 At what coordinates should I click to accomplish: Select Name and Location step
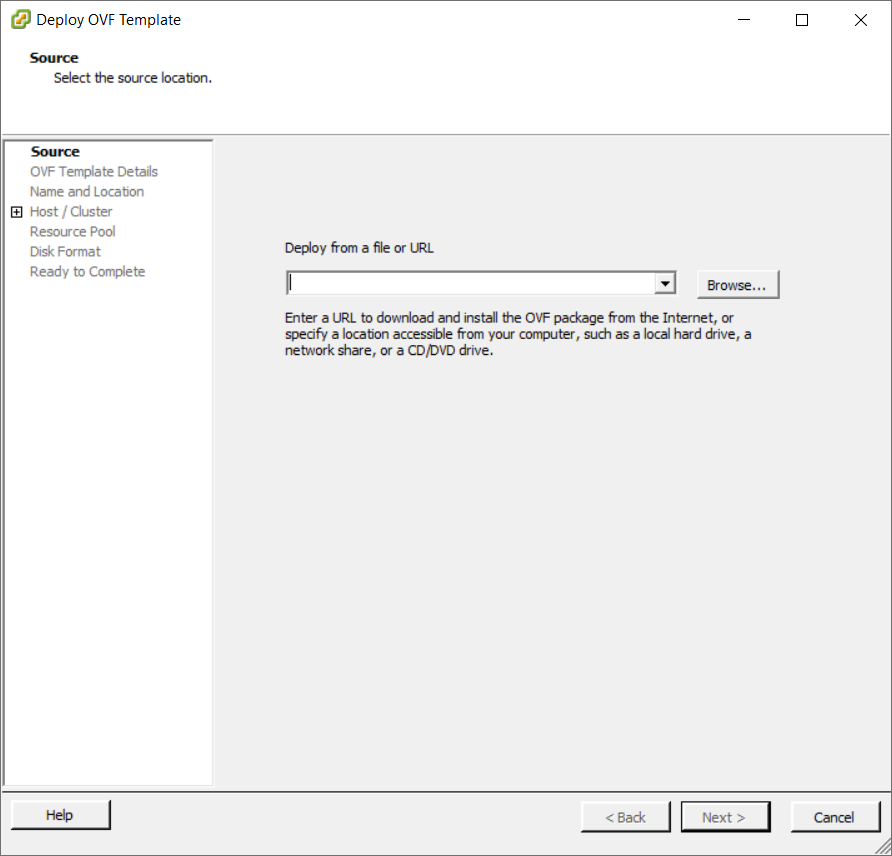tap(86, 191)
